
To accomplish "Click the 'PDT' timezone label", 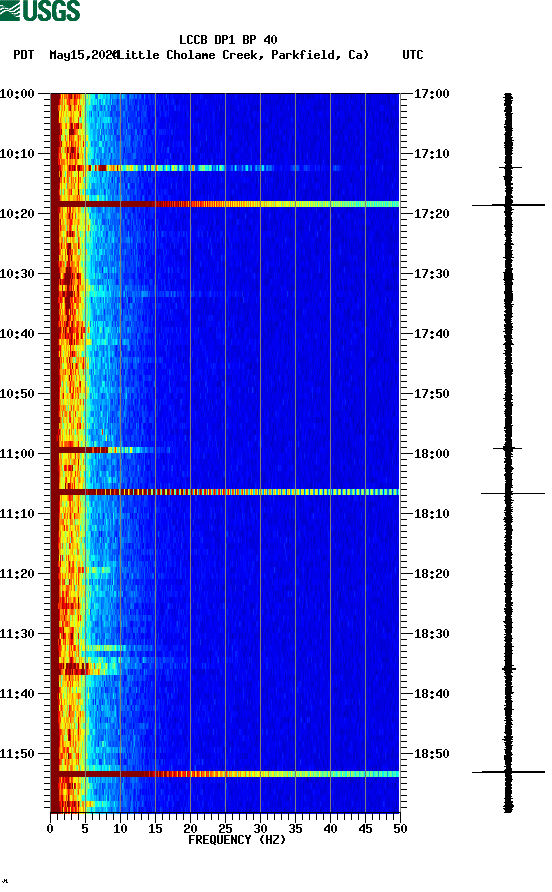I will click(23, 55).
